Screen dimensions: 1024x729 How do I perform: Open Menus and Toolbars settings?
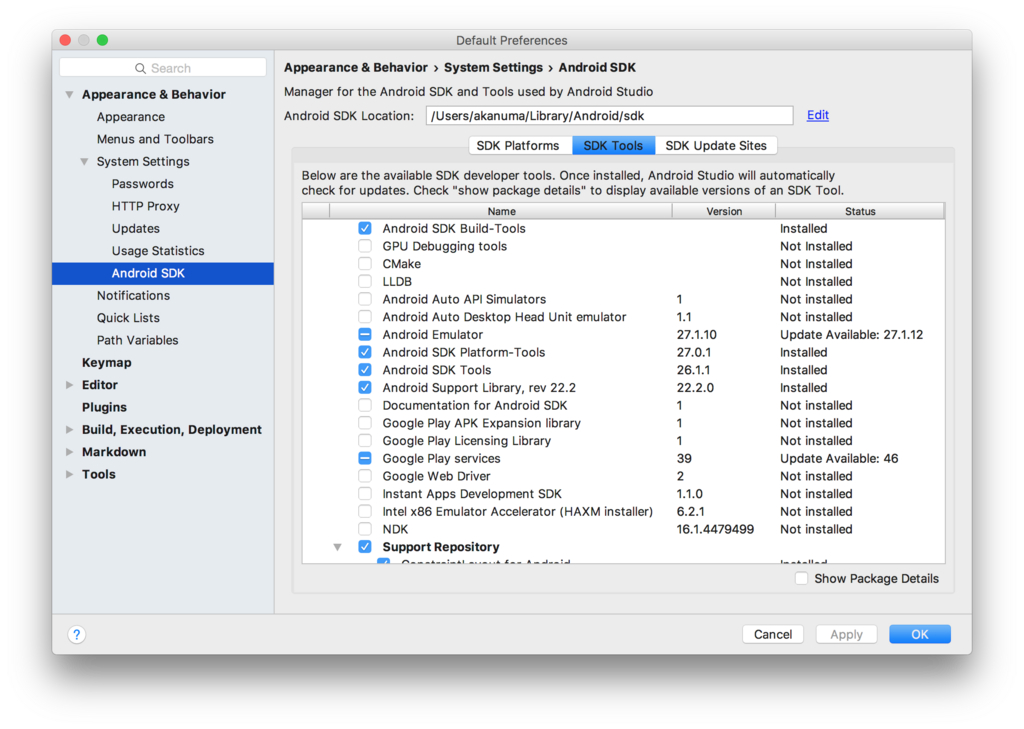pyautogui.click(x=155, y=139)
